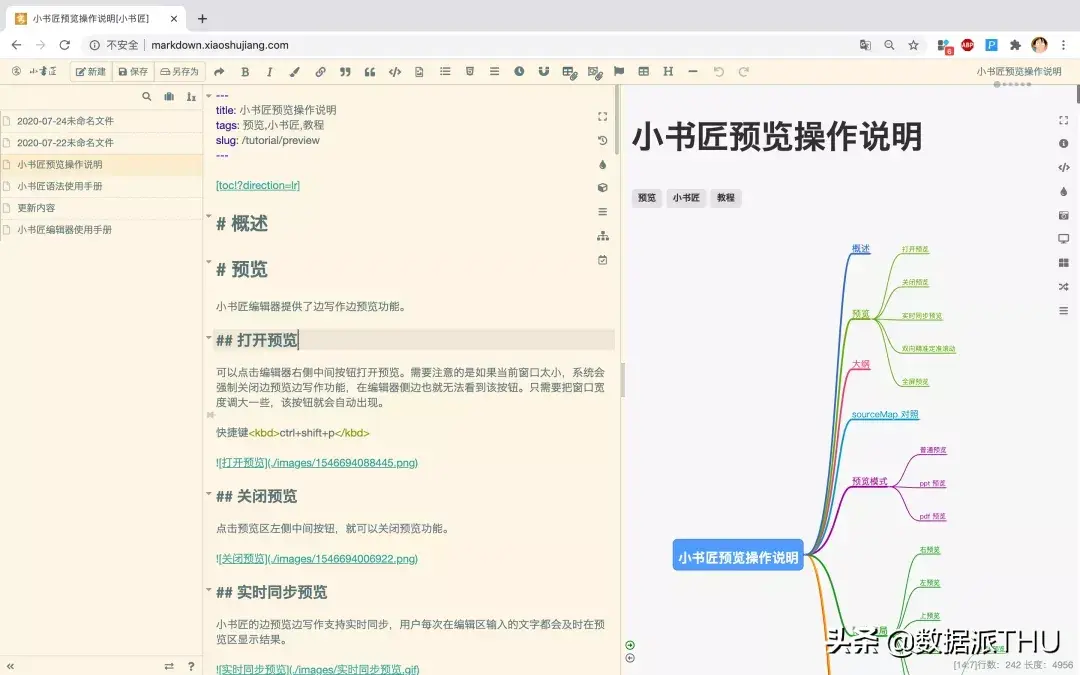Click the code block icon
The width and height of the screenshot is (1080, 675).
pos(395,72)
